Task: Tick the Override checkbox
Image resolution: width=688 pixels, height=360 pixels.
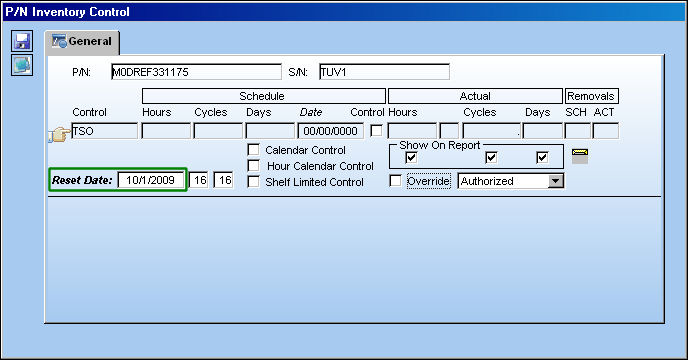Action: (395, 180)
